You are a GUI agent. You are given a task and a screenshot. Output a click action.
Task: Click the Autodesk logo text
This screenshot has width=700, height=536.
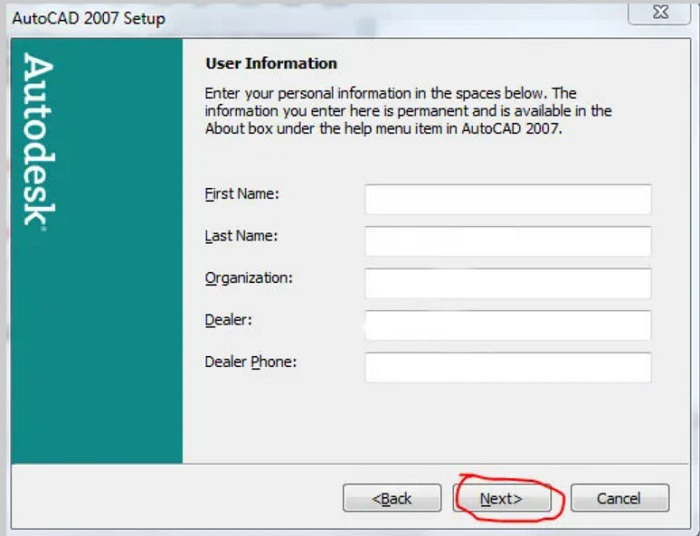38,141
